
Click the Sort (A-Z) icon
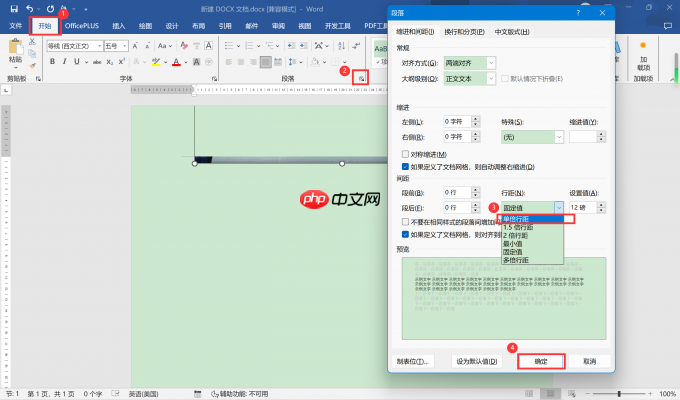[x=341, y=46]
